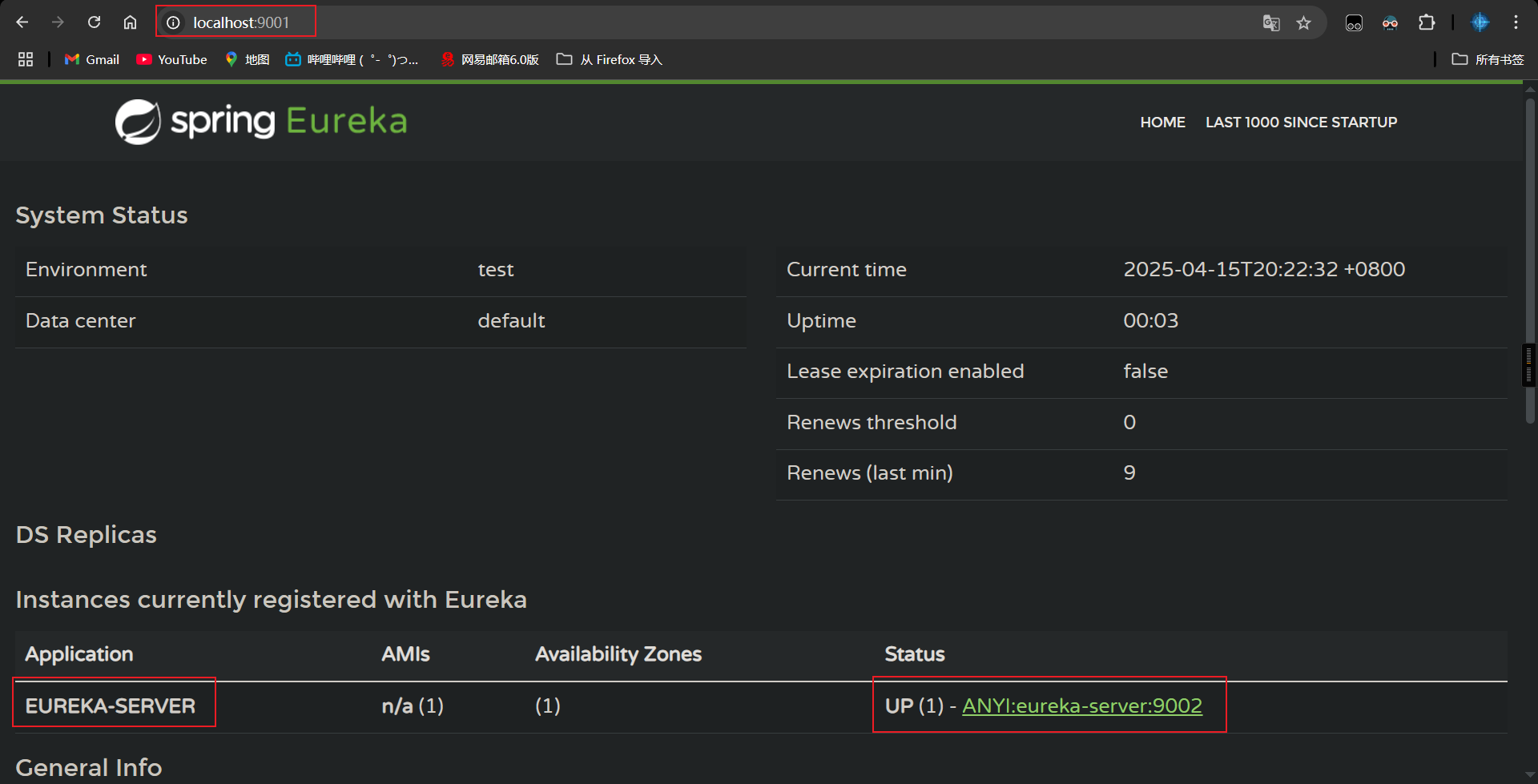Open the Gmail bookmark

tap(92, 59)
